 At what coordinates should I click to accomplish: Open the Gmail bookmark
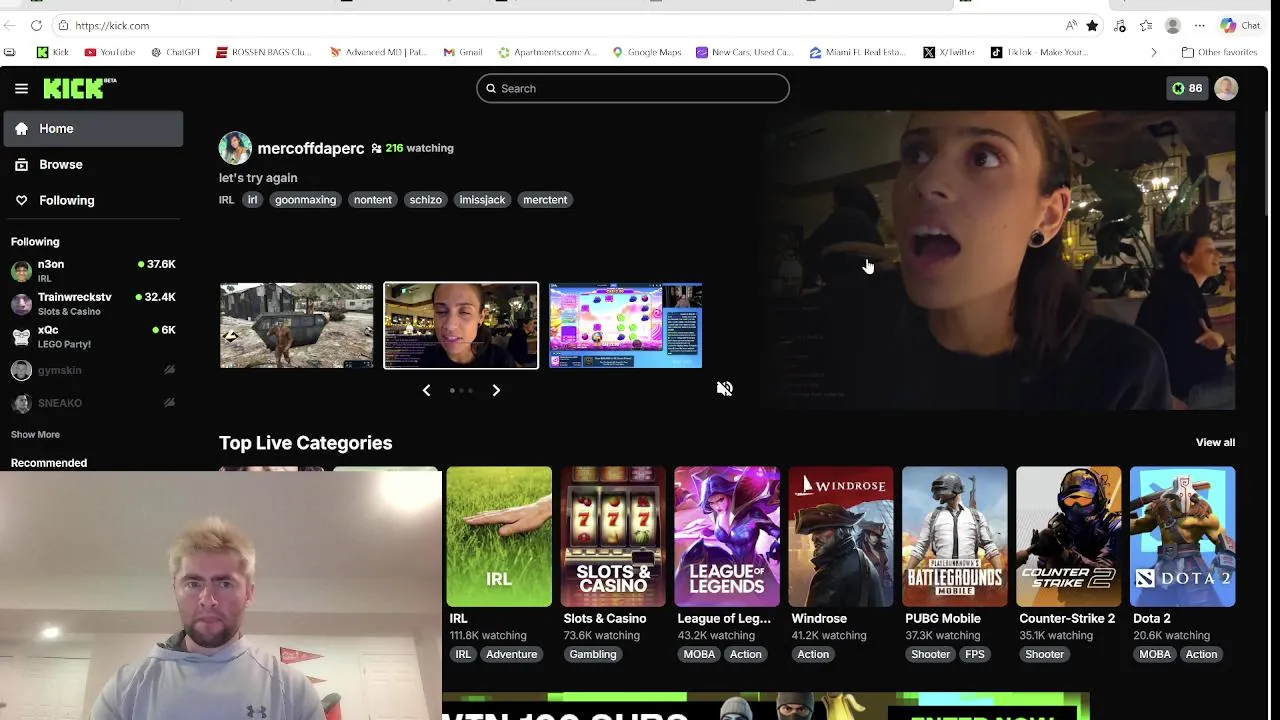tap(463, 52)
